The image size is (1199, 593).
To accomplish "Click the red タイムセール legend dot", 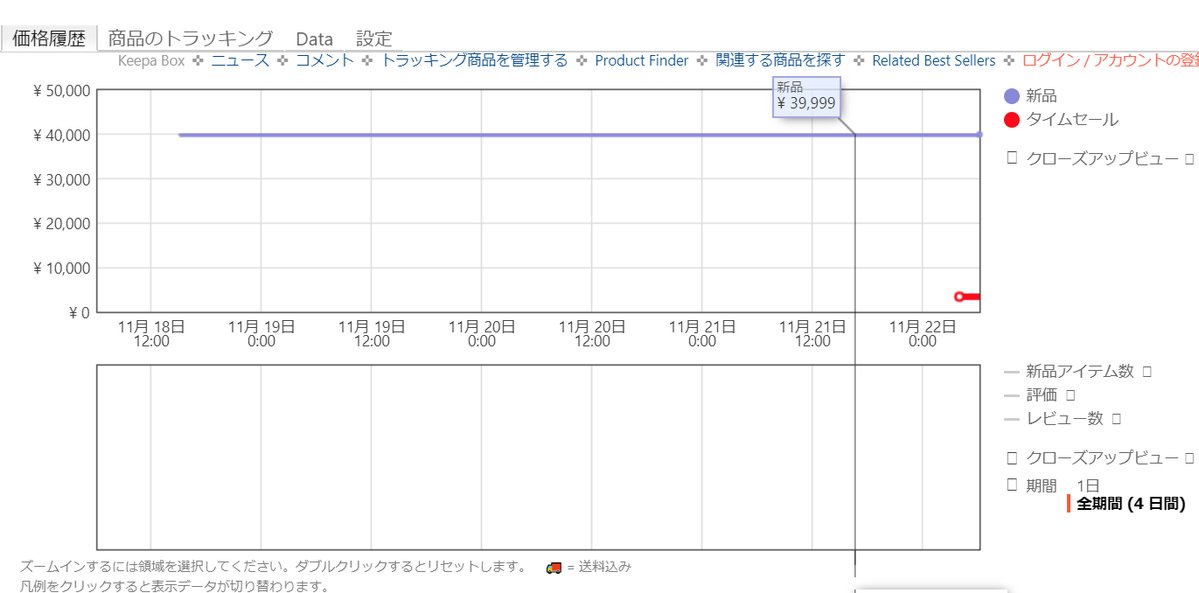I will [x=1011, y=120].
